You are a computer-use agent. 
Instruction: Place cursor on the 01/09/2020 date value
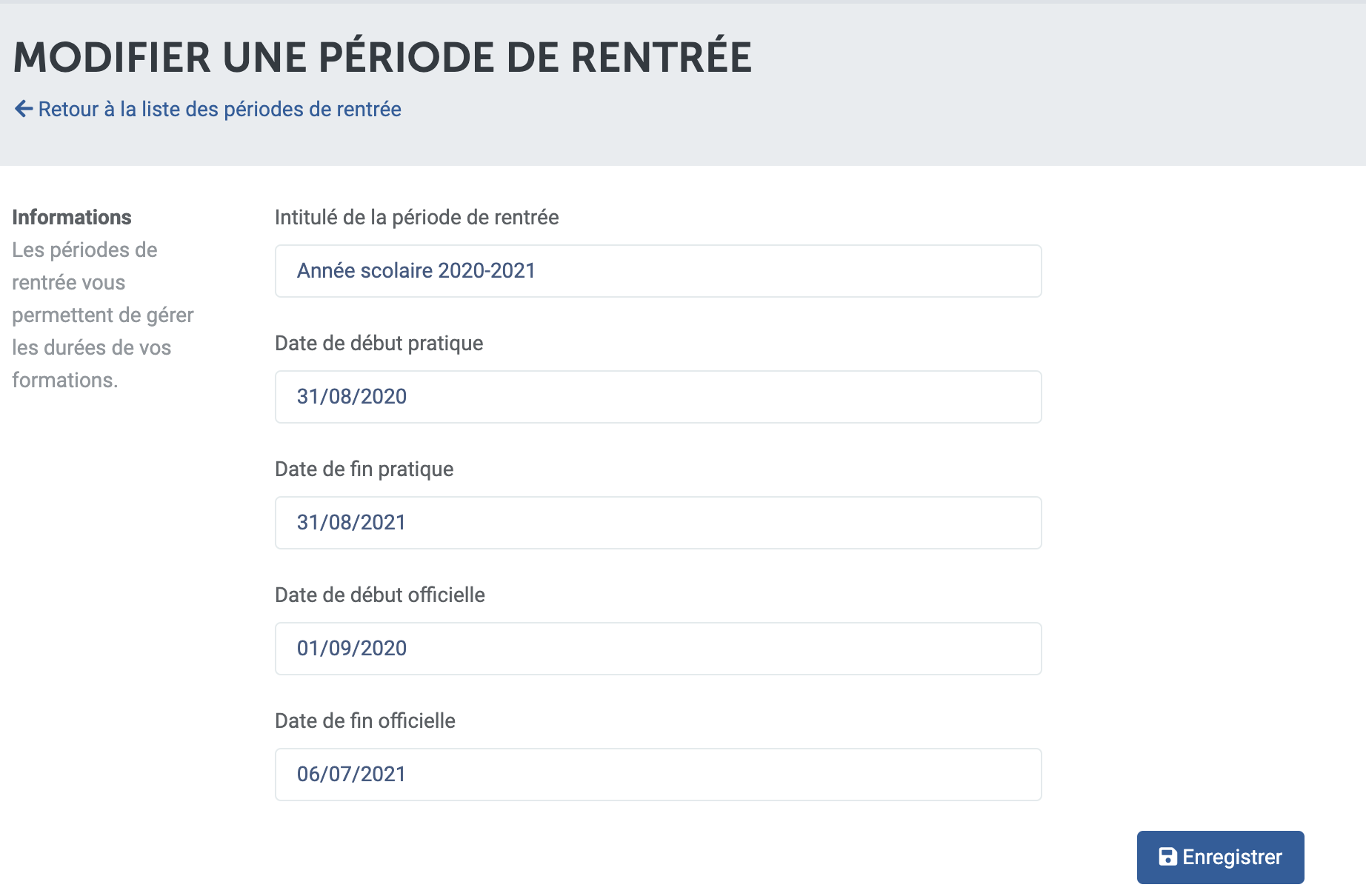point(352,648)
